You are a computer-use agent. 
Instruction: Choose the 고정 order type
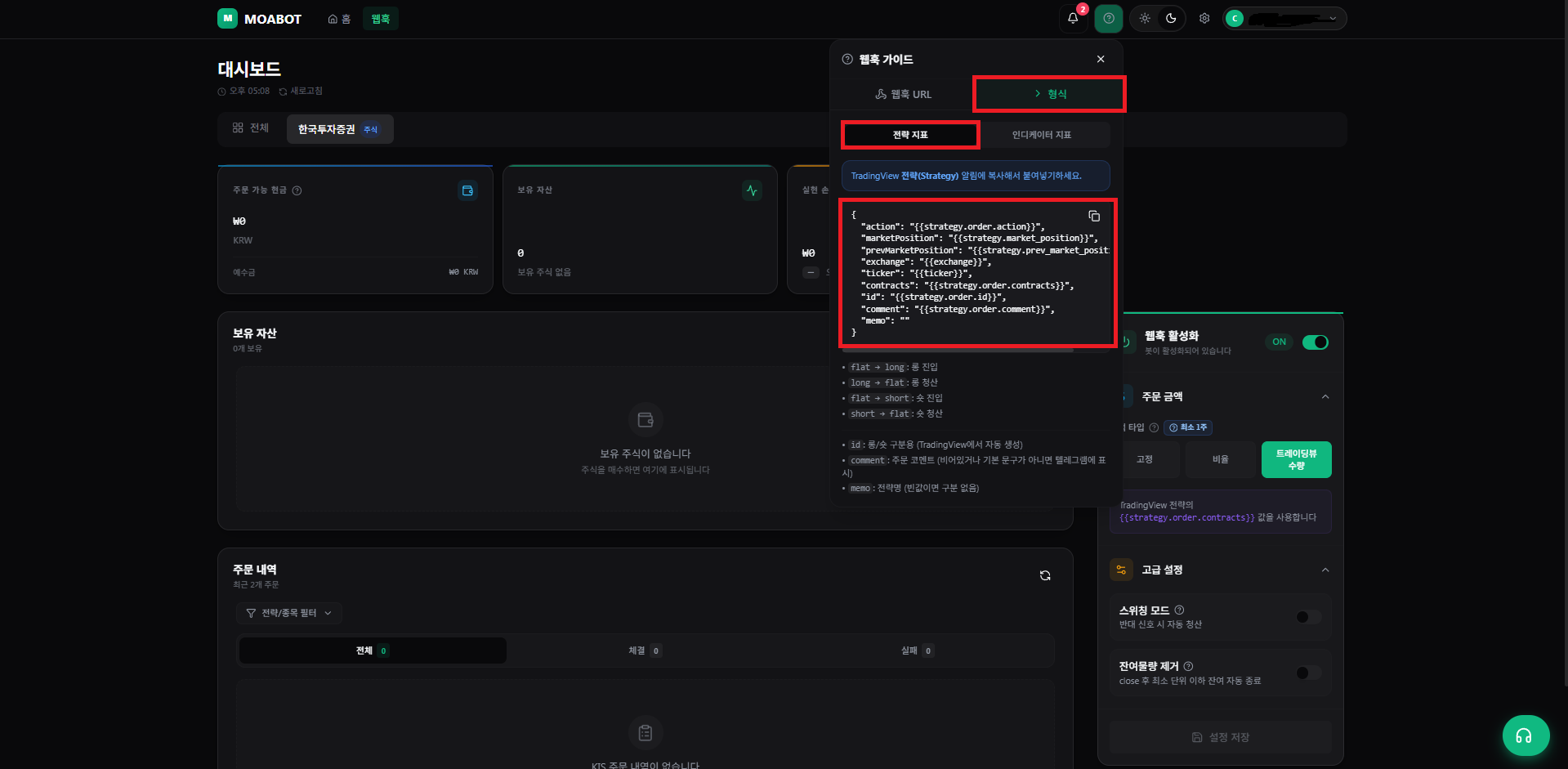pyautogui.click(x=1145, y=460)
